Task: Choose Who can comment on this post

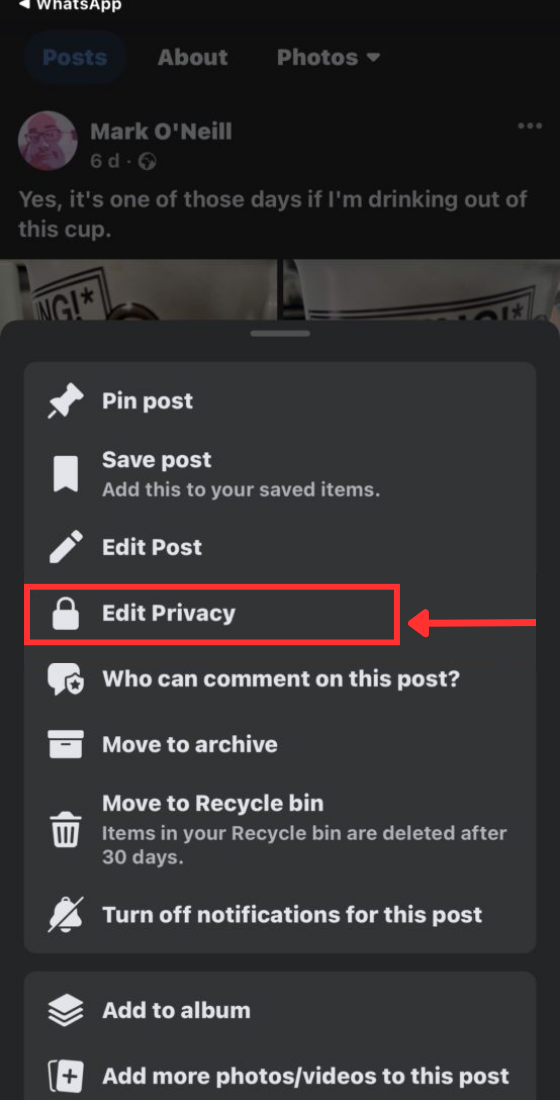Action: pyautogui.click(x=280, y=679)
